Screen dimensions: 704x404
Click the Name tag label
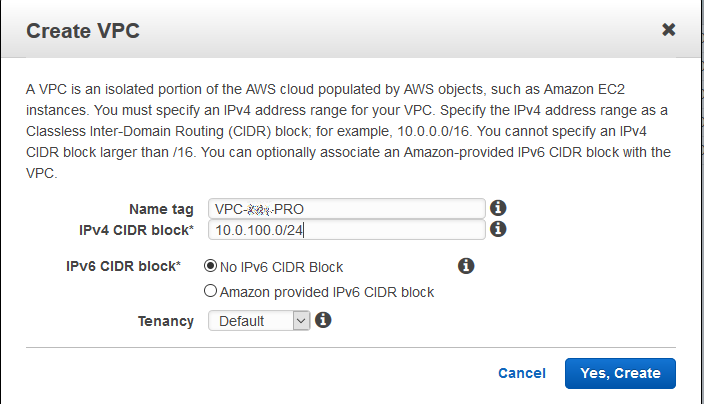click(x=162, y=209)
